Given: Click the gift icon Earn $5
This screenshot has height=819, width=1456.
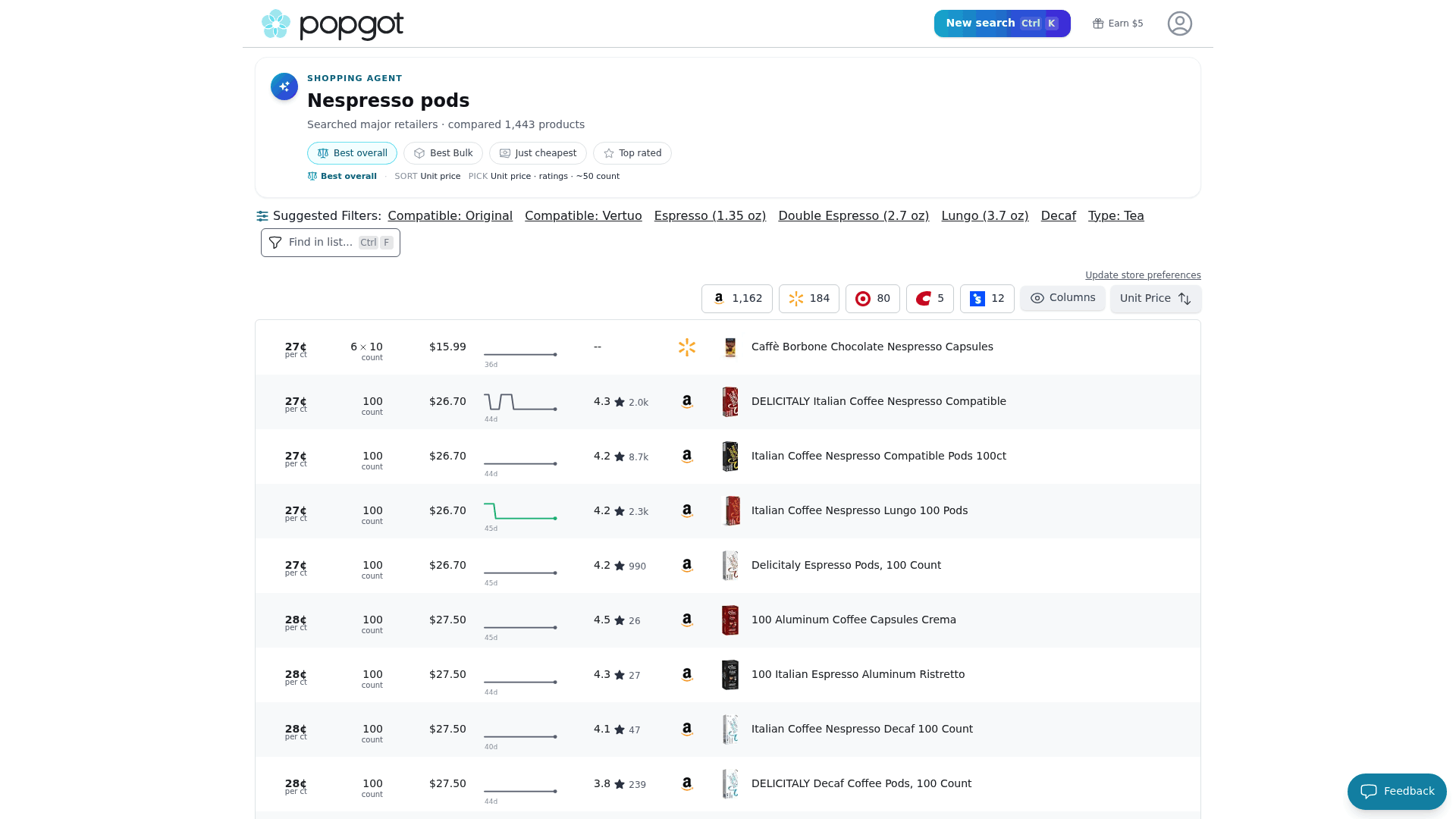Looking at the screenshot, I should click(1118, 24).
